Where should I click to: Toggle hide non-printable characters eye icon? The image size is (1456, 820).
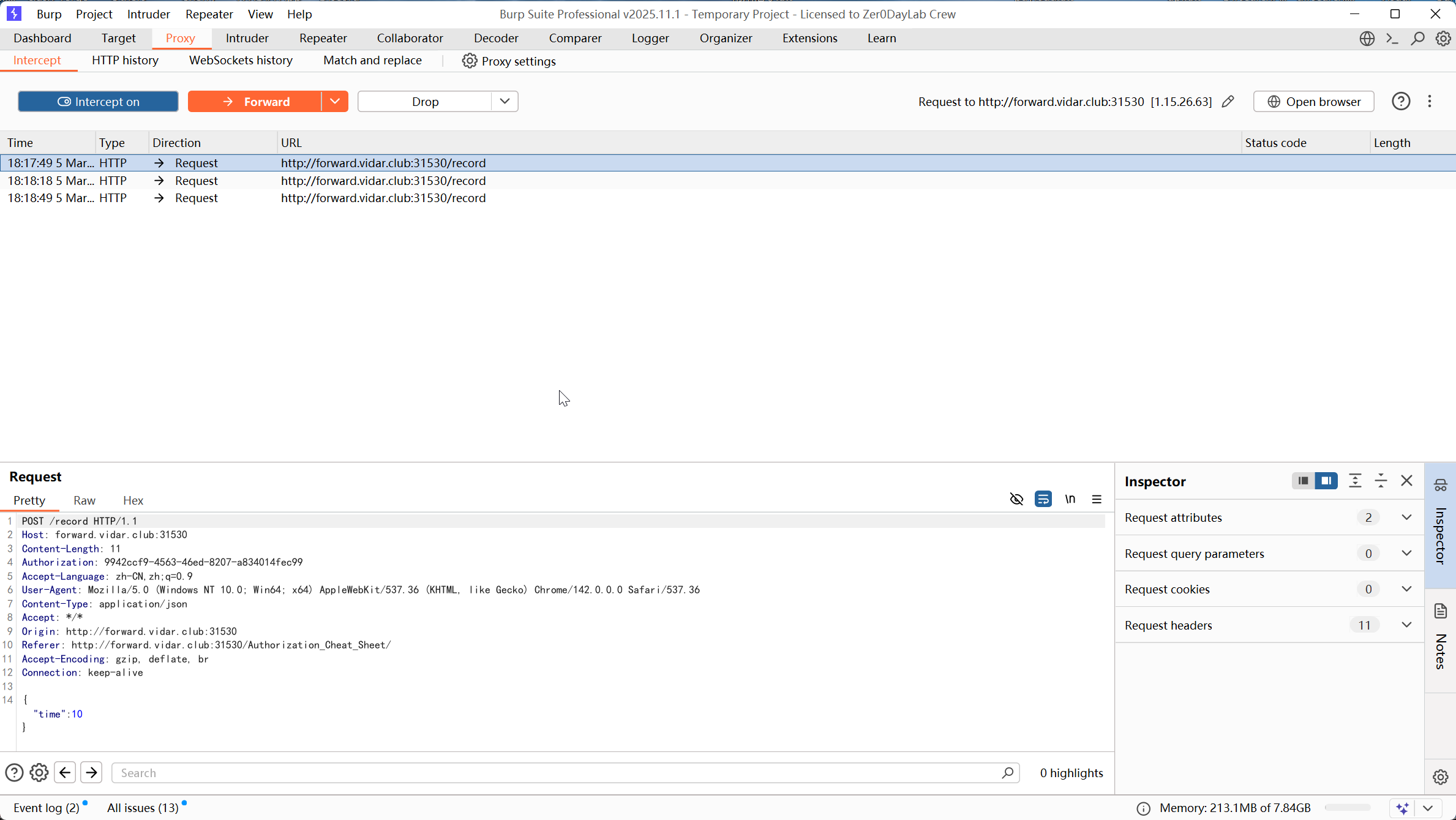click(x=1016, y=499)
